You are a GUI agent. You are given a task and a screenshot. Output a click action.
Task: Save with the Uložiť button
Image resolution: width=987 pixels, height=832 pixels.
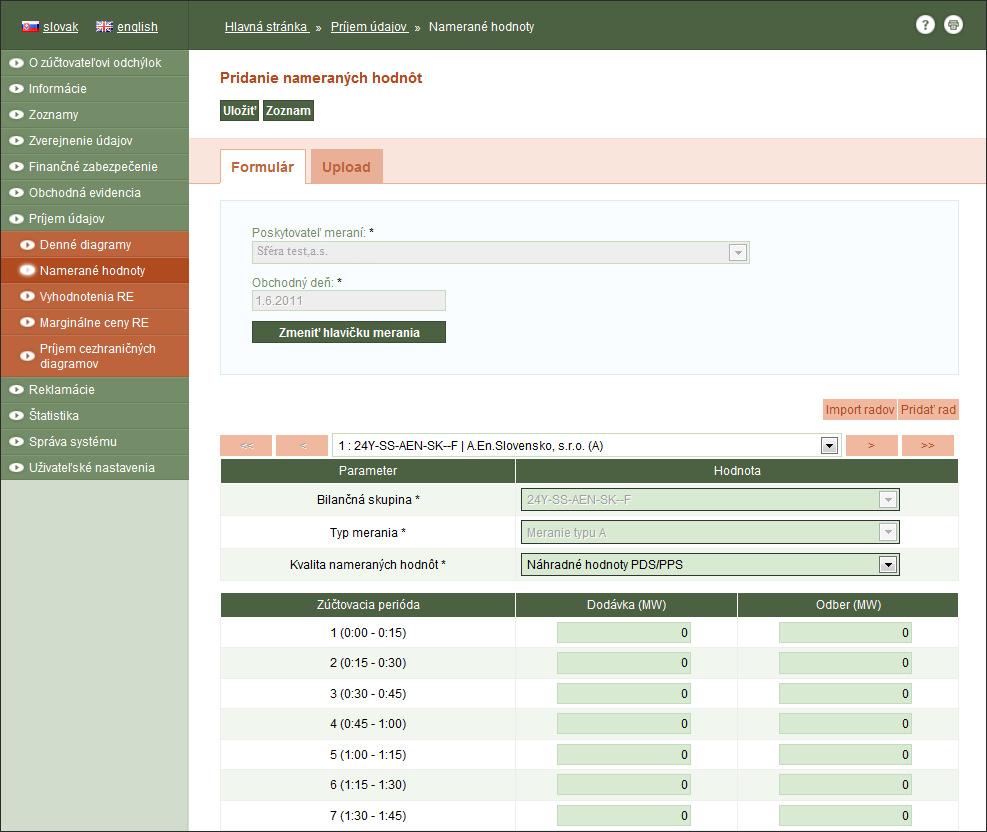pos(239,111)
